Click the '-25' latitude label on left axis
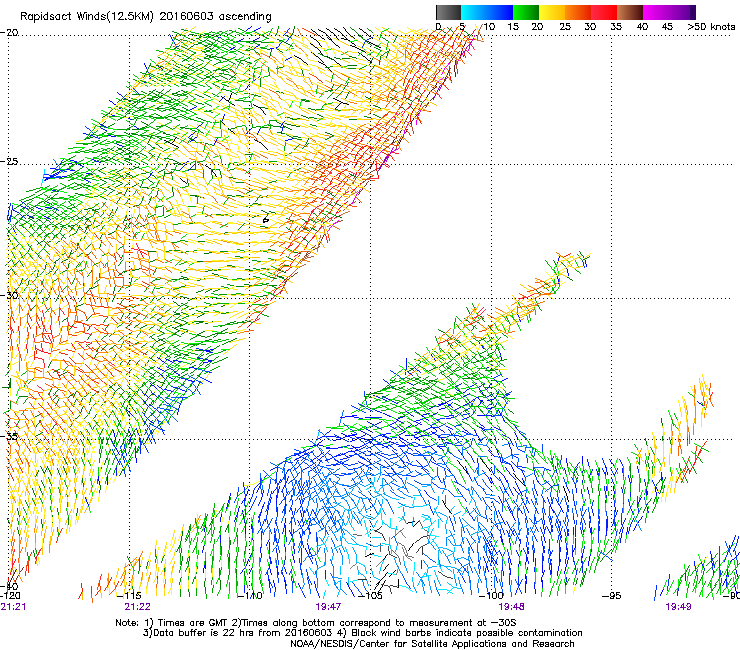Screen dimensions: 740x650 (10, 162)
